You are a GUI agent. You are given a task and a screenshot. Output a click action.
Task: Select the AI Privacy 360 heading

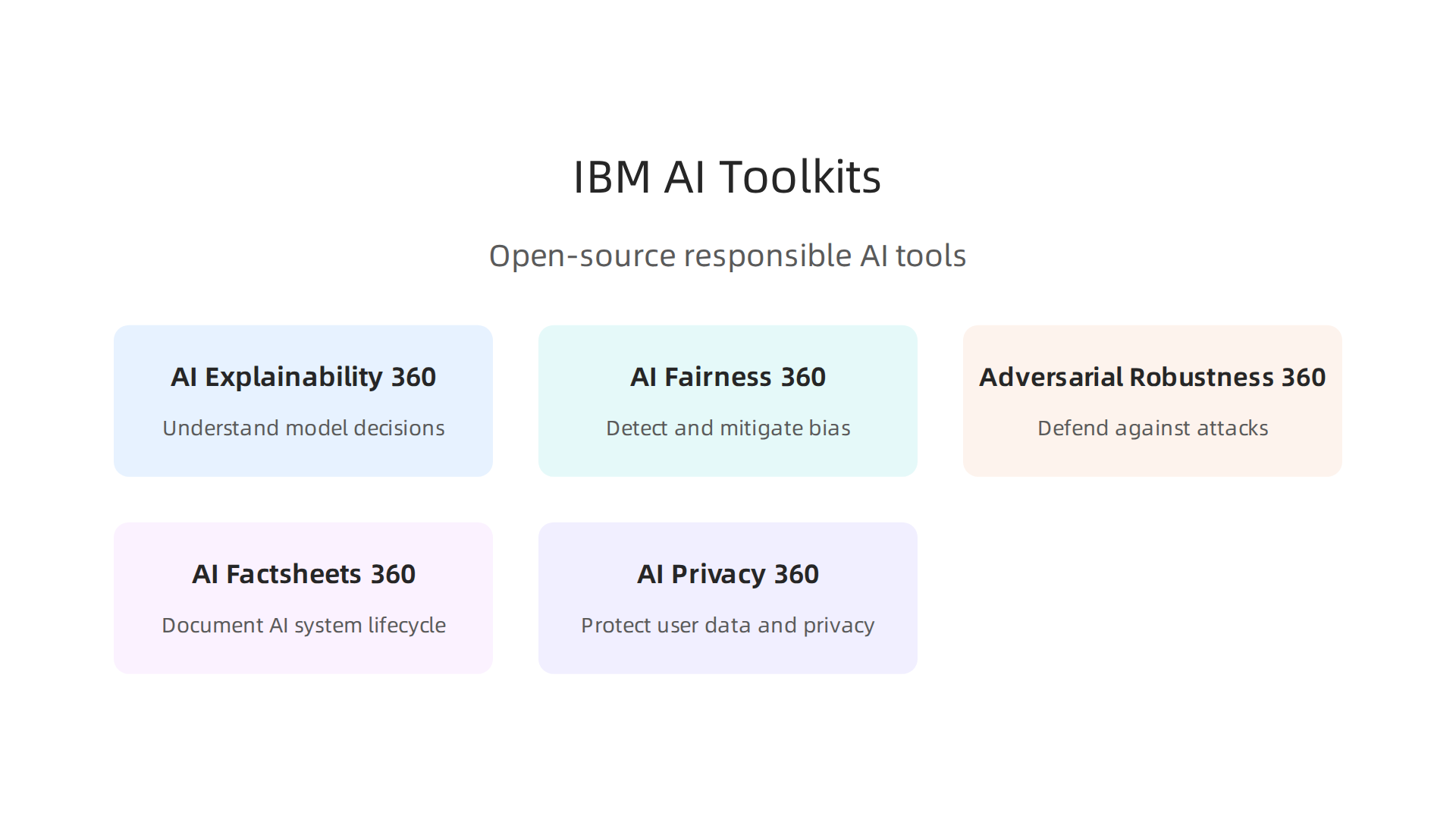pyautogui.click(x=728, y=574)
